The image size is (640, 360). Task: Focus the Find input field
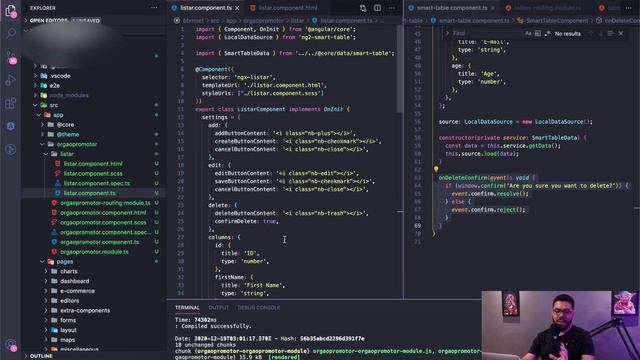point(487,33)
